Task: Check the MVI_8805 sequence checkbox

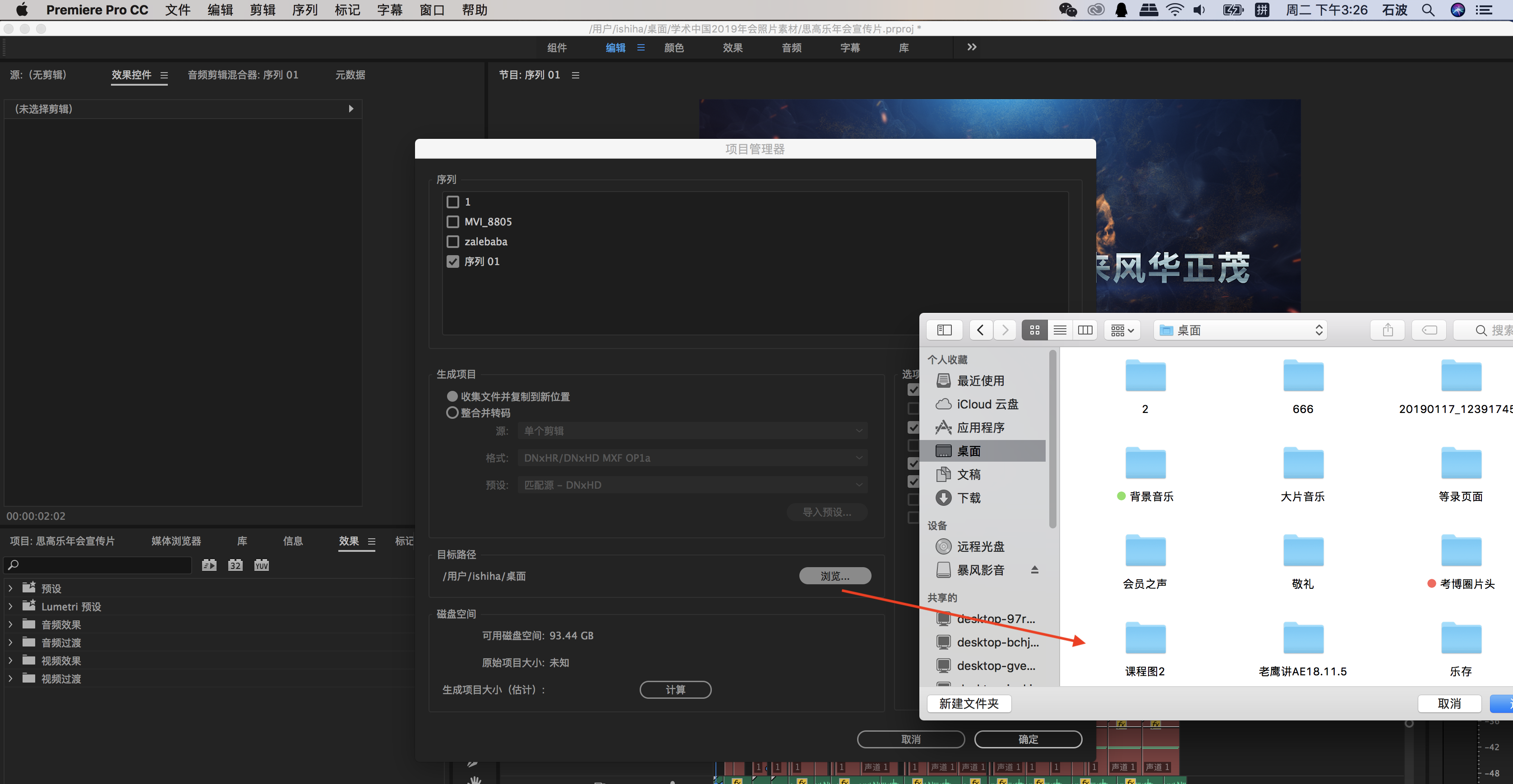Action: point(452,222)
